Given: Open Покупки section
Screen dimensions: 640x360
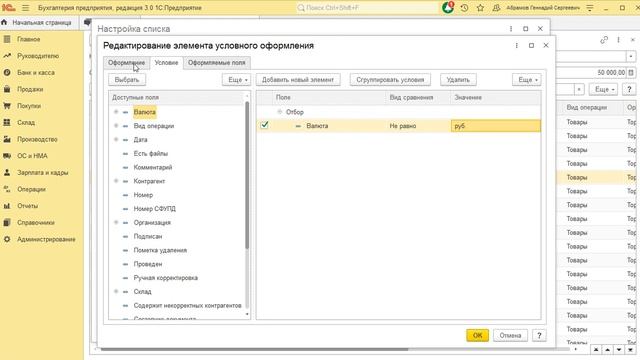Looking at the screenshot, I should [29, 106].
